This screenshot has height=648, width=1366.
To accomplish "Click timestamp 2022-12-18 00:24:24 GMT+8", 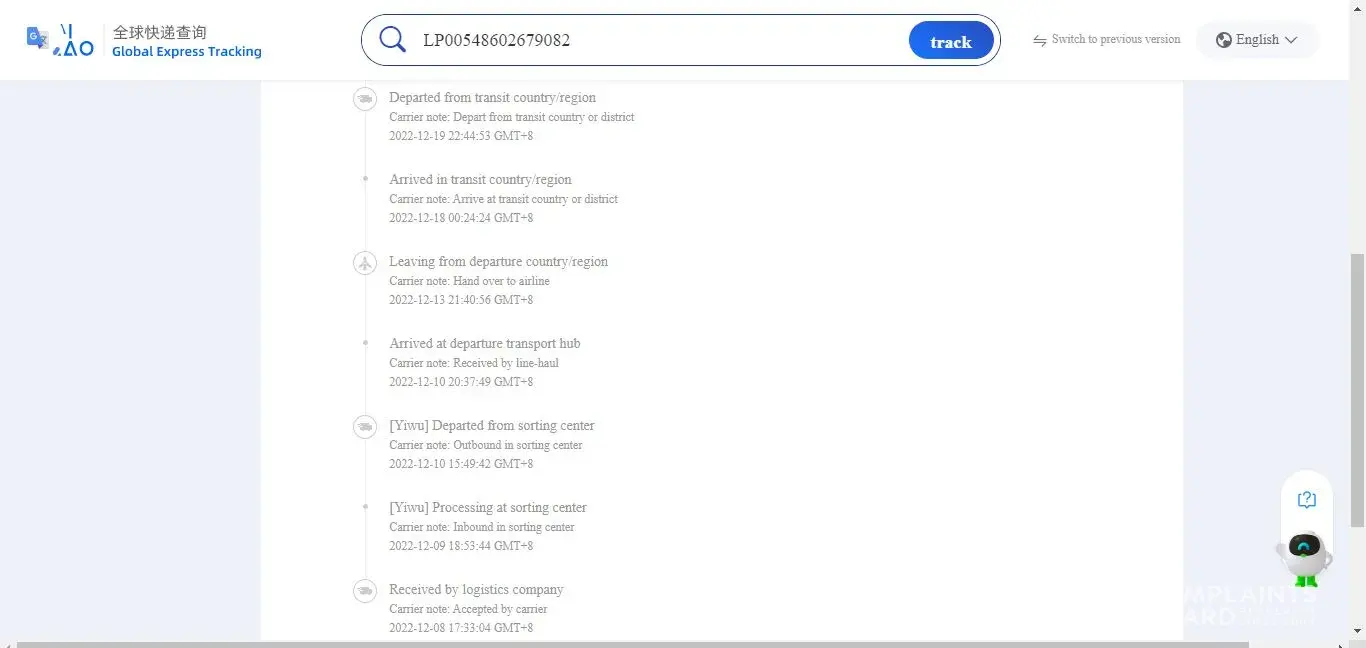I will 461,218.
